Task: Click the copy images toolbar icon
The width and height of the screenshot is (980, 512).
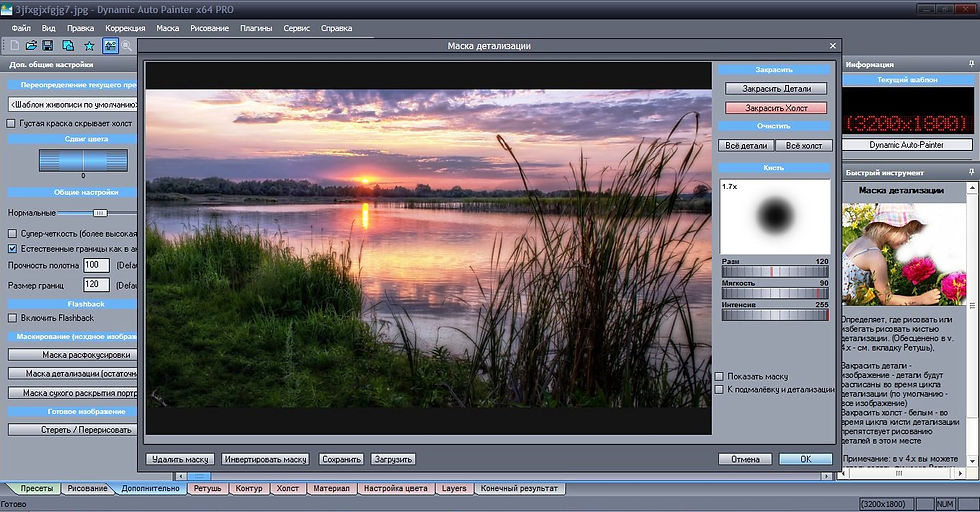Action: [68, 46]
